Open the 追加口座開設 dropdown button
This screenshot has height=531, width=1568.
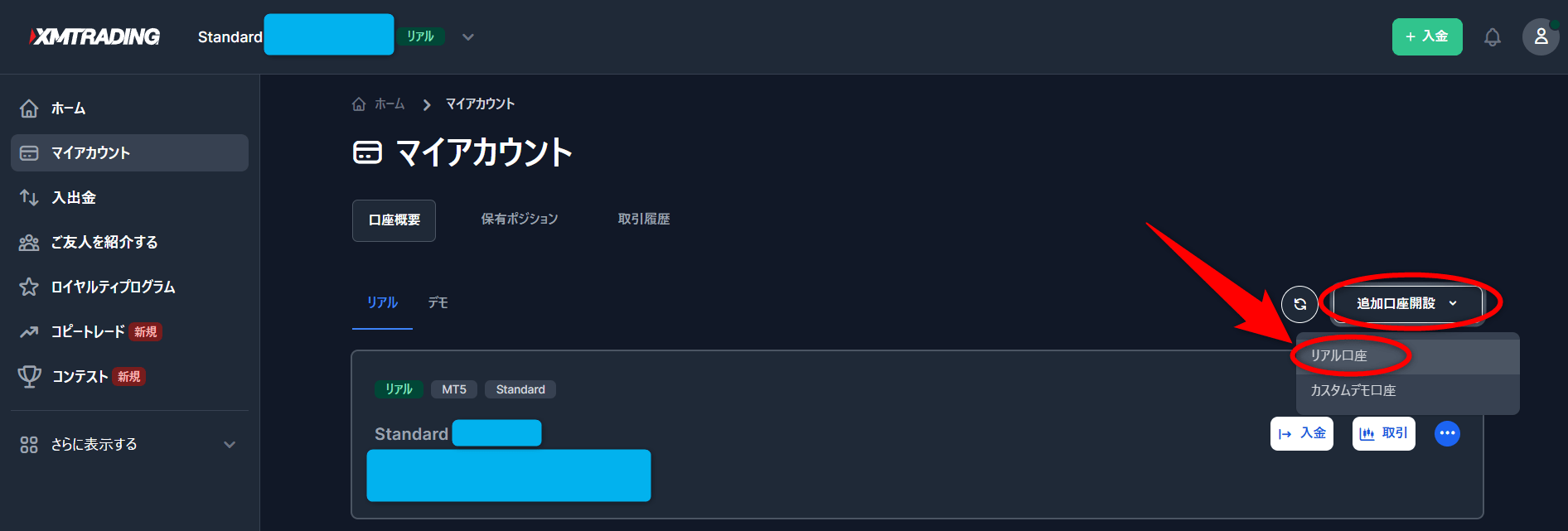1407,304
